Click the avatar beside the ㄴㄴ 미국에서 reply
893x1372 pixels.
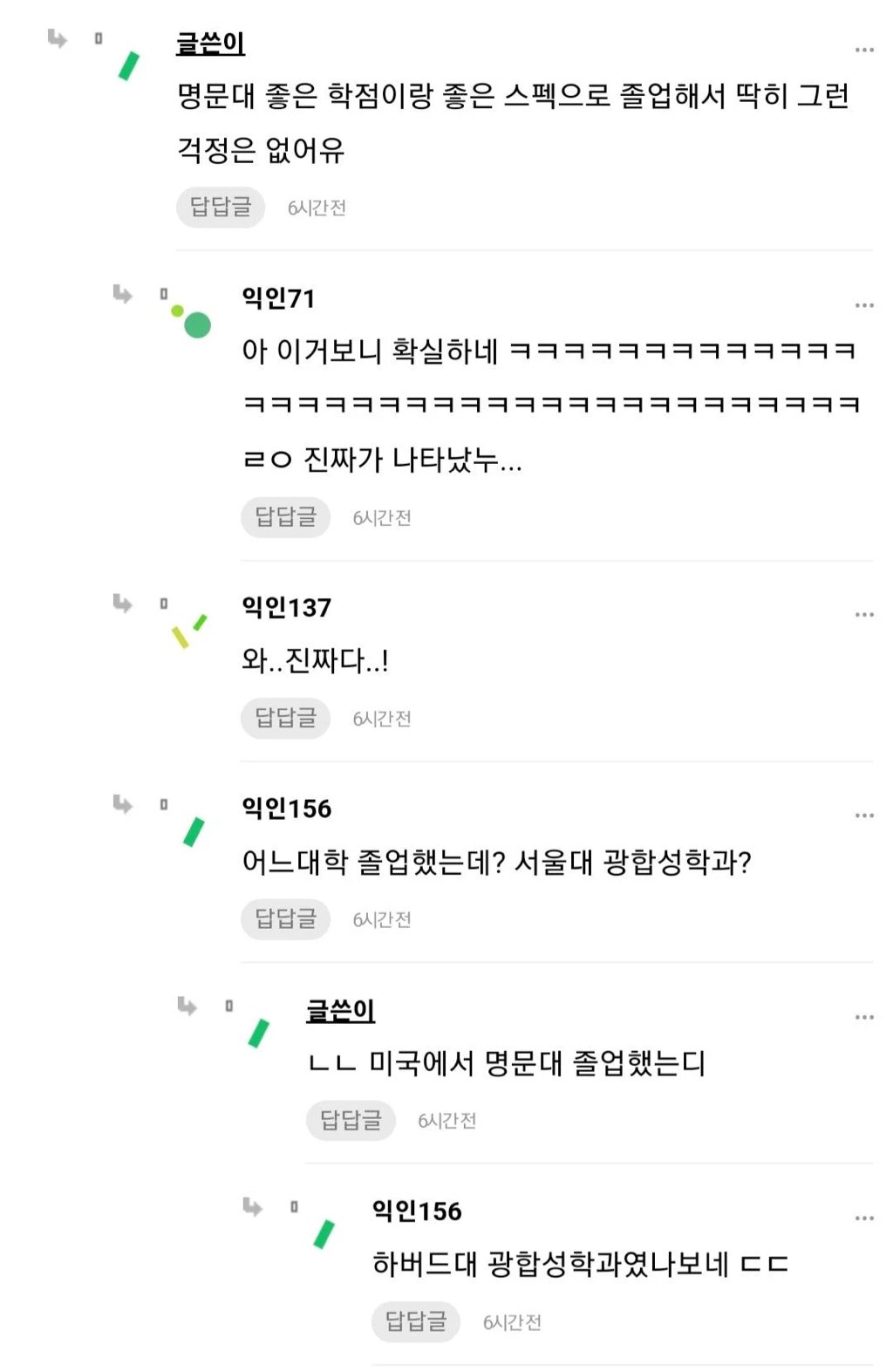pos(259,1034)
